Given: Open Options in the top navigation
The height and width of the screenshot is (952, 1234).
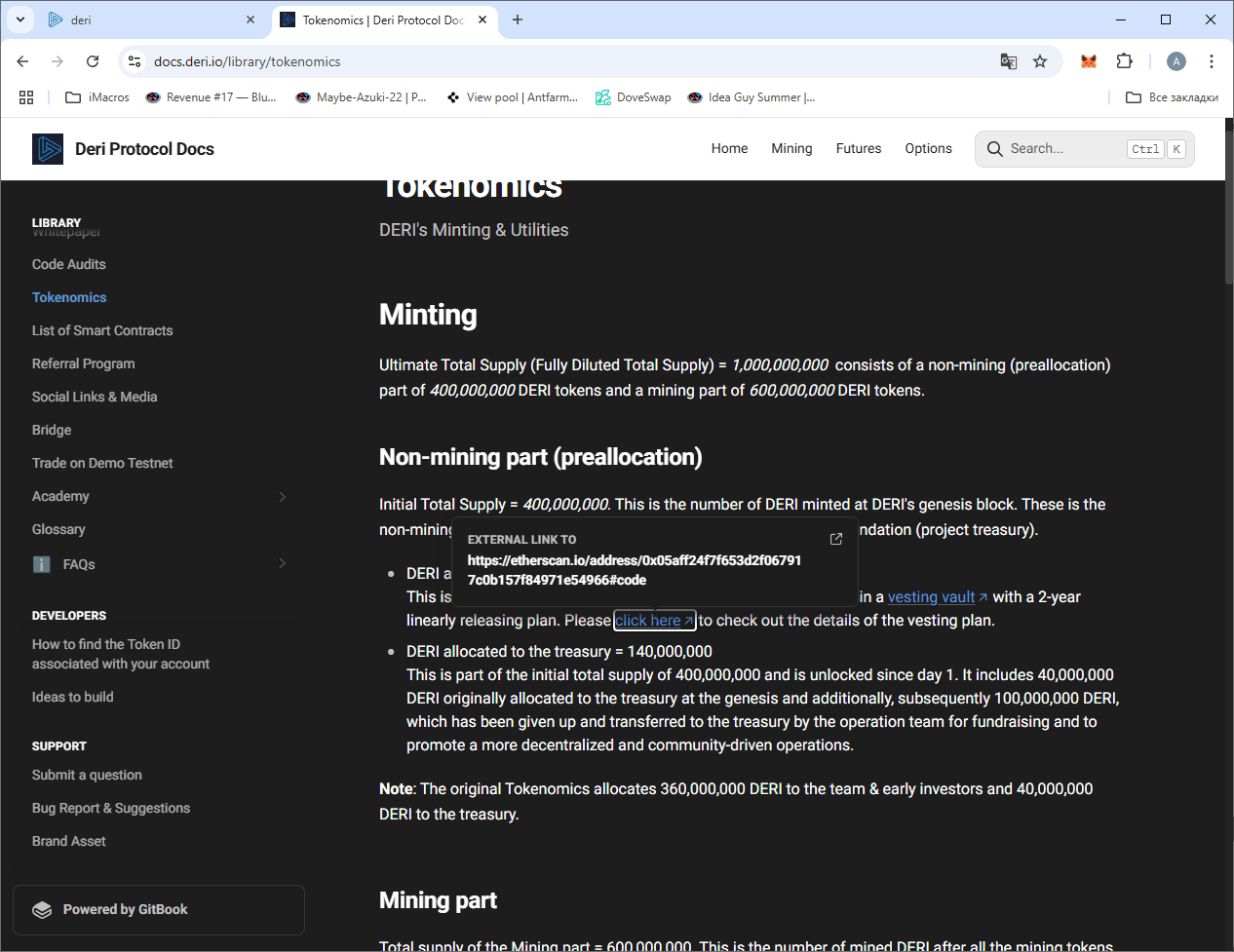Looking at the screenshot, I should coord(928,149).
